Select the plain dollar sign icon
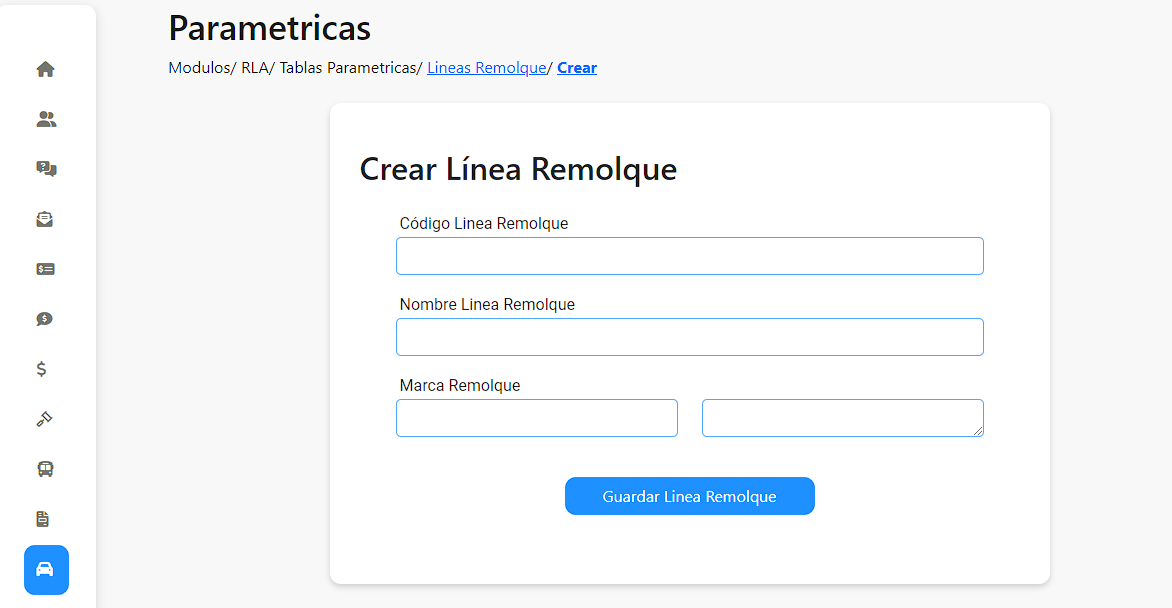The width and height of the screenshot is (1172, 608). pyautogui.click(x=41, y=369)
